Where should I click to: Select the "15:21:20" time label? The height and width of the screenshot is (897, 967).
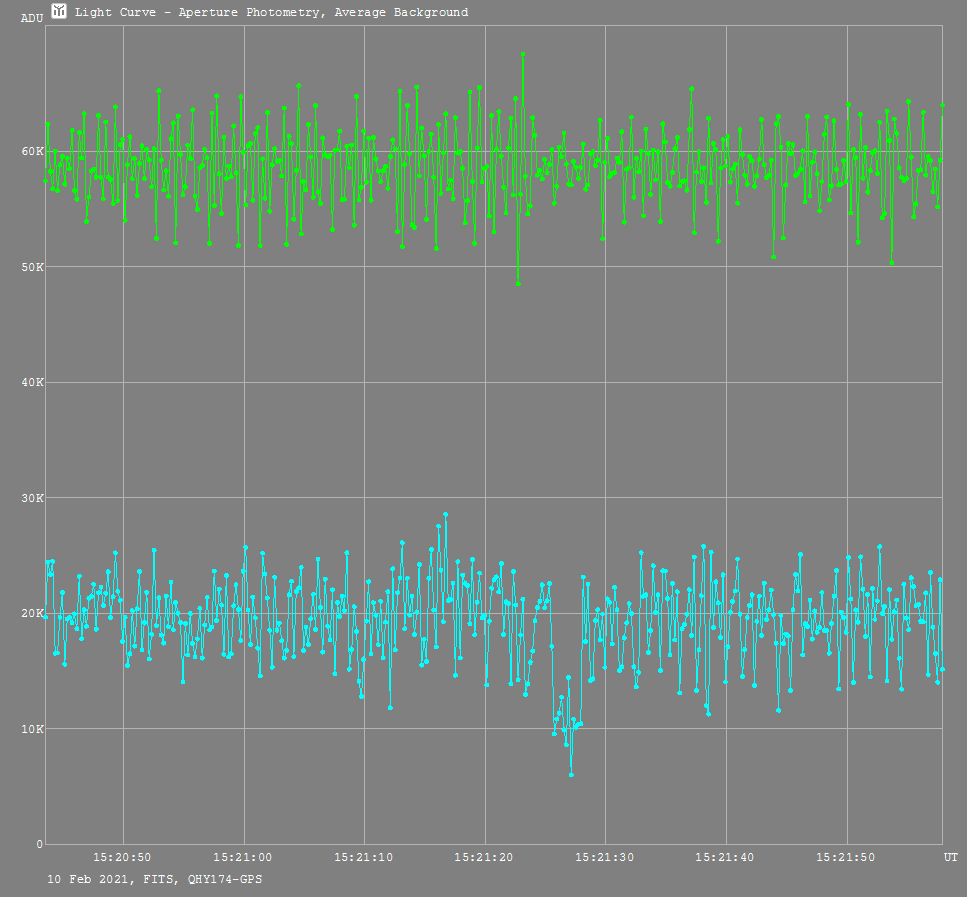coord(484,857)
